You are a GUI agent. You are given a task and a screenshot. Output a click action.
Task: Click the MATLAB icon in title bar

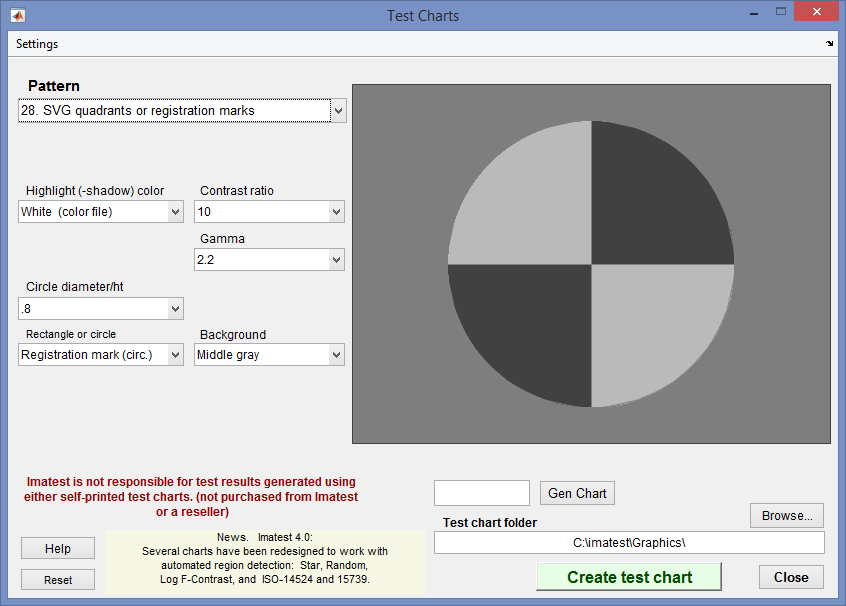(x=18, y=16)
